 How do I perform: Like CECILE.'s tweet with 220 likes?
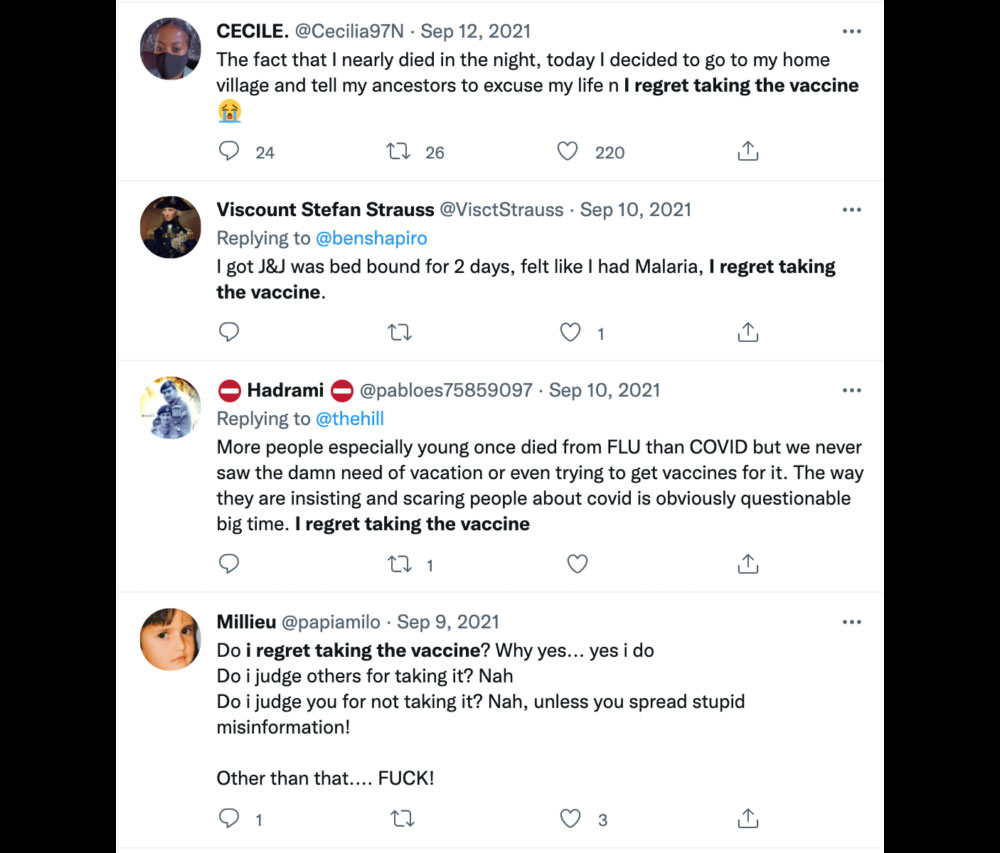coord(568,152)
